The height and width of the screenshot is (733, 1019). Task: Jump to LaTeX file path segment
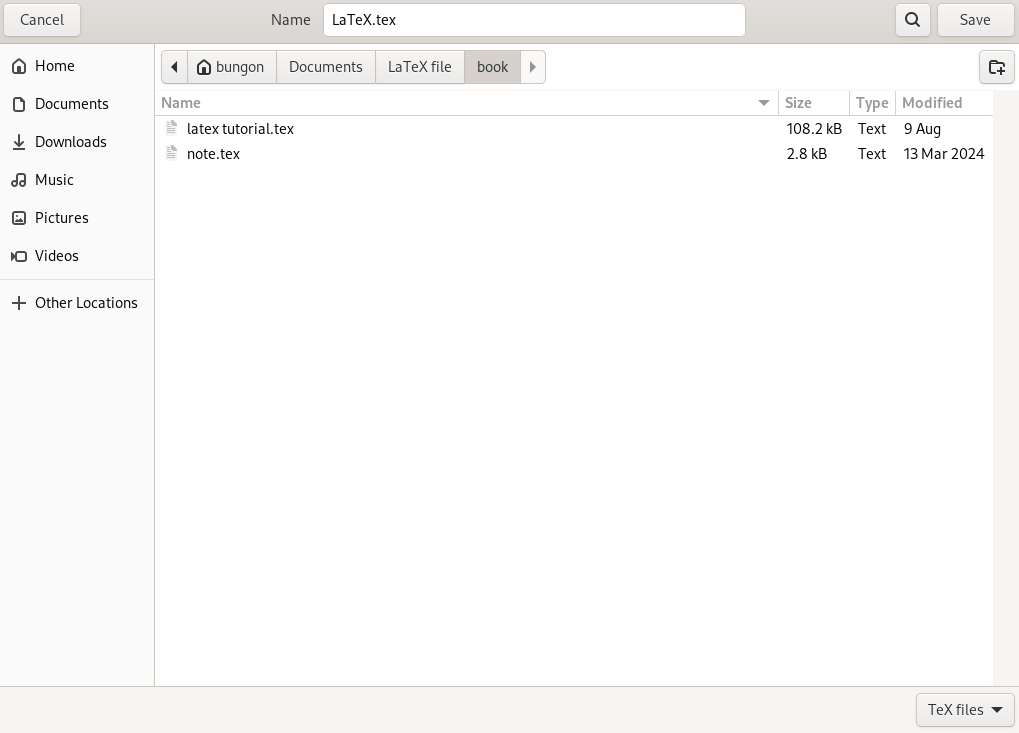tap(419, 67)
